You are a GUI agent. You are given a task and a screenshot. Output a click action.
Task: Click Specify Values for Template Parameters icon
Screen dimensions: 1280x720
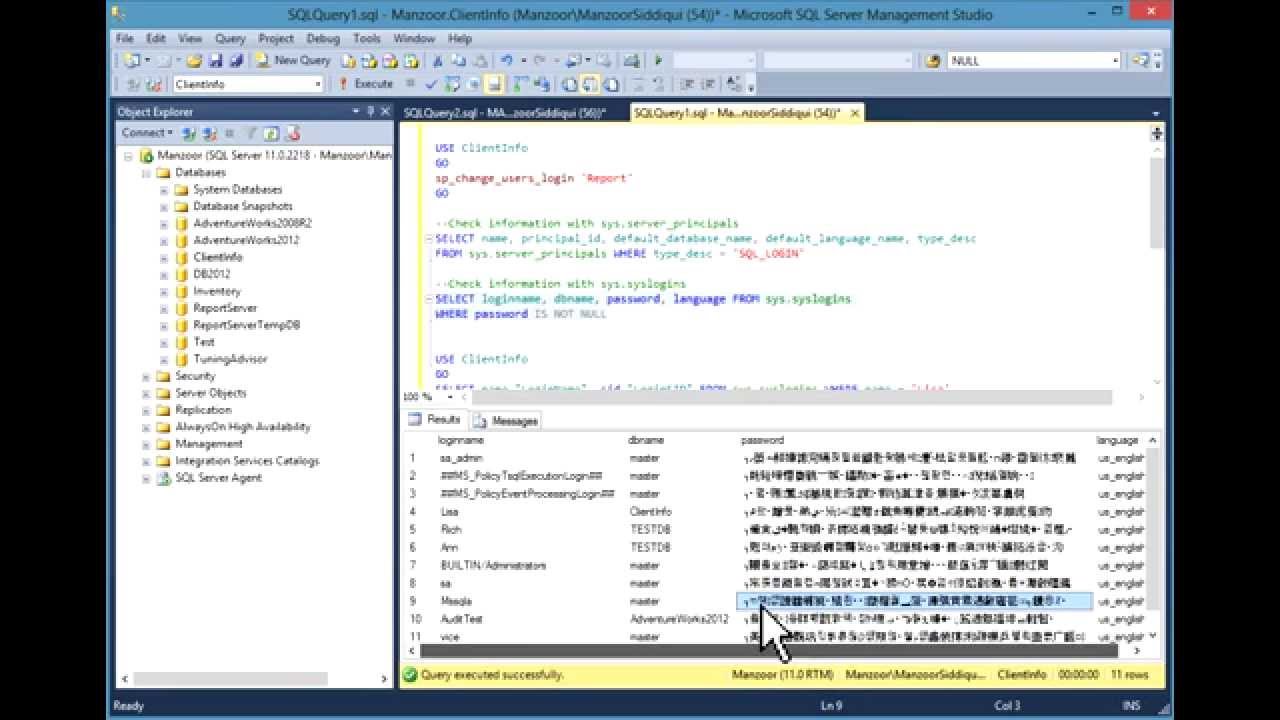tap(735, 84)
